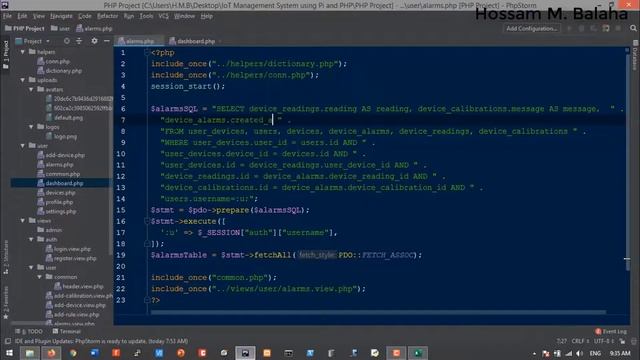This screenshot has width=640, height=360.
Task: Collapse the avatars folder
Action: (x=31, y=89)
